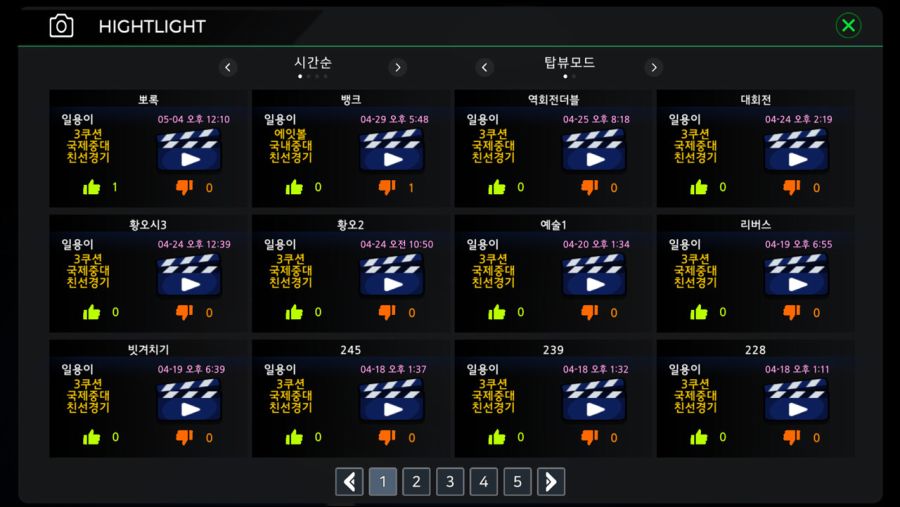Dislike the 245 highlight clip
Image resolution: width=900 pixels, height=507 pixels.
[387, 438]
